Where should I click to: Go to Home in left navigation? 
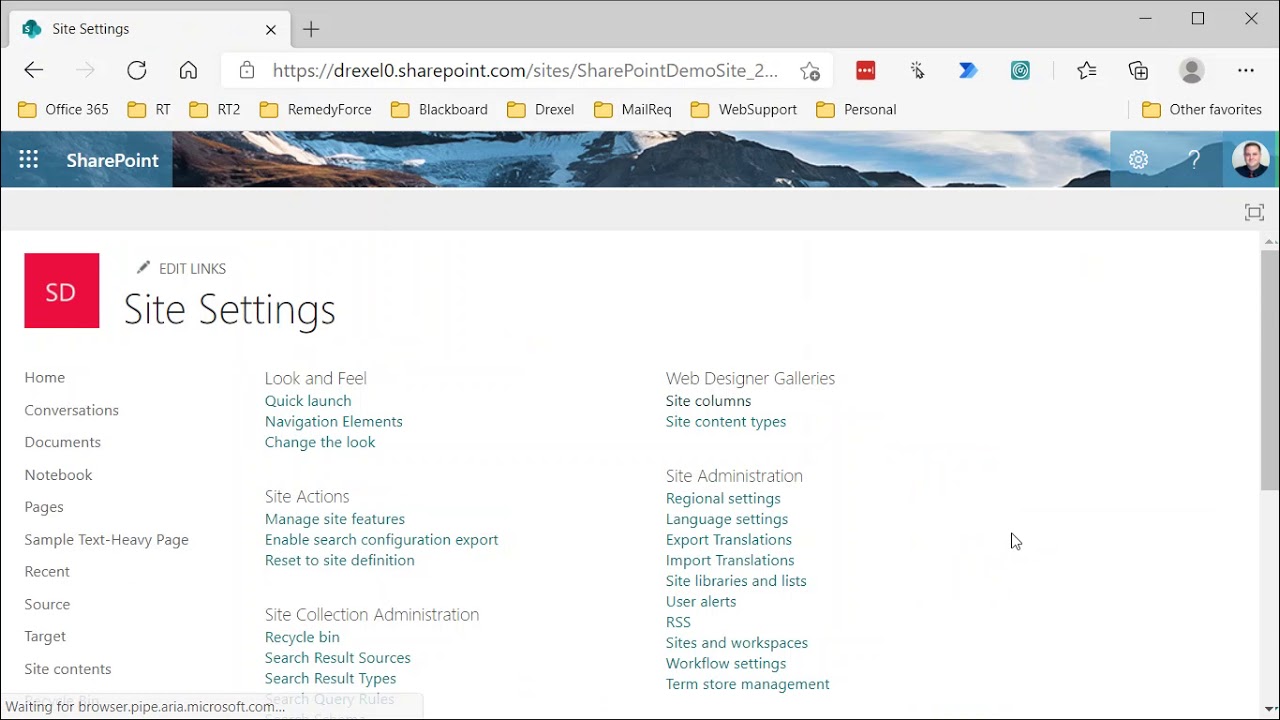[x=45, y=377]
